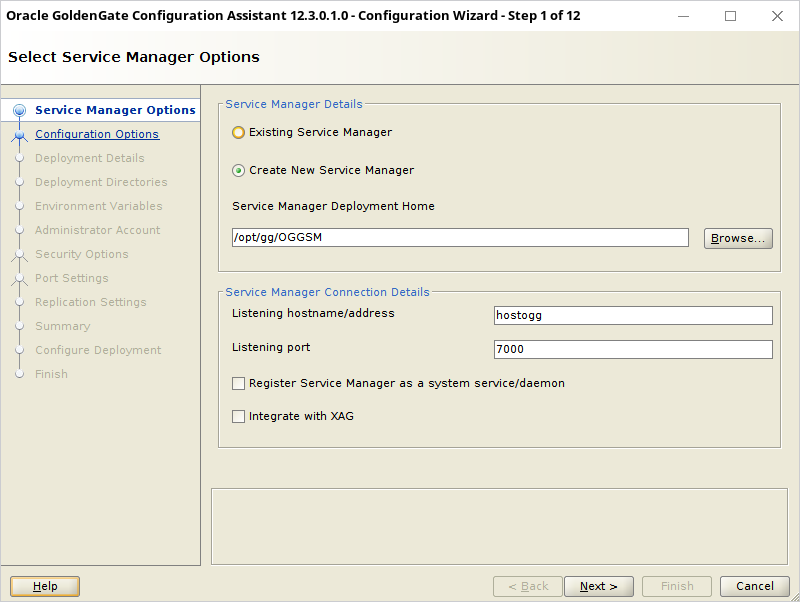Click the Configuration Options step node icon

(19, 135)
